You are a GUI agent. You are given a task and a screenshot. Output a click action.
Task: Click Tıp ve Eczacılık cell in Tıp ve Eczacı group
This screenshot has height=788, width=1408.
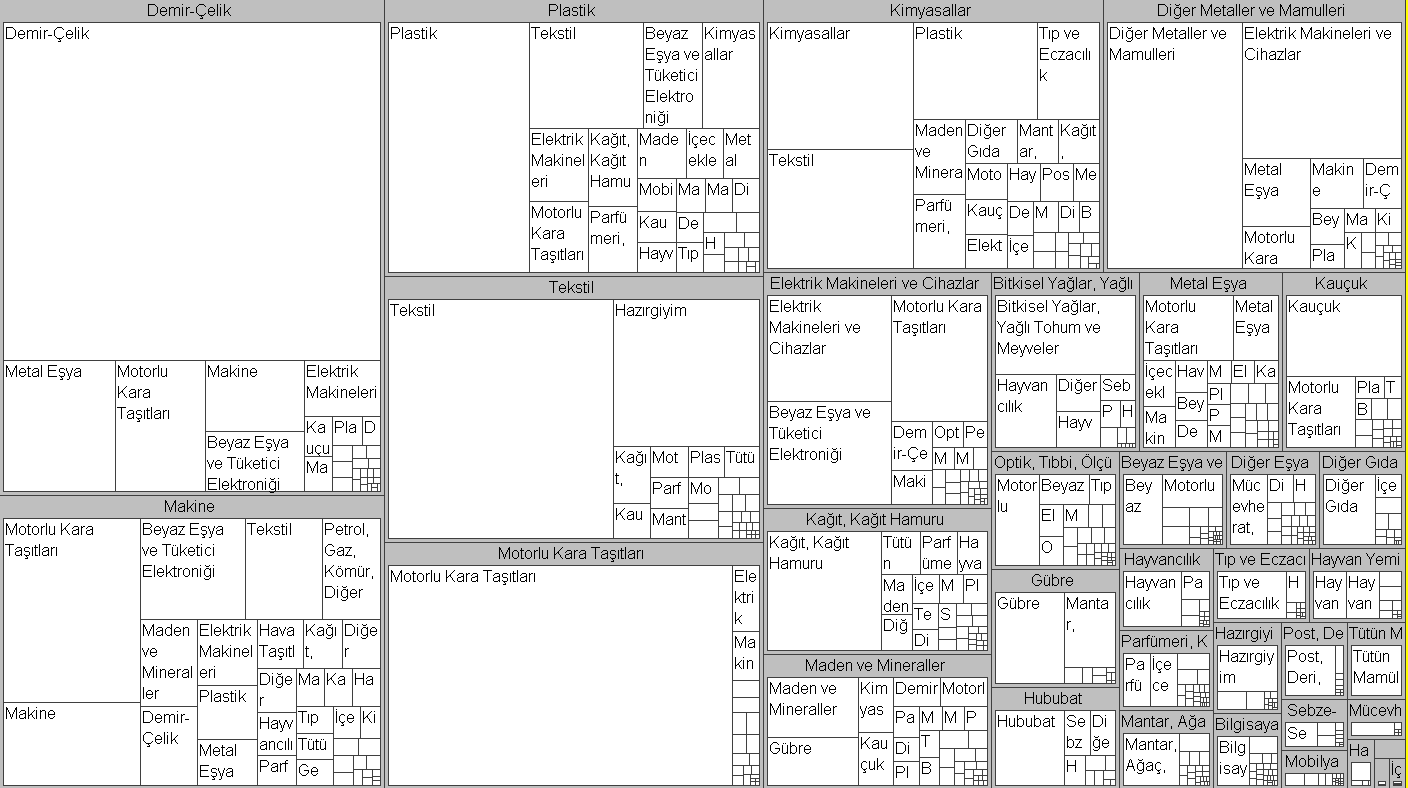pyautogui.click(x=1250, y=594)
